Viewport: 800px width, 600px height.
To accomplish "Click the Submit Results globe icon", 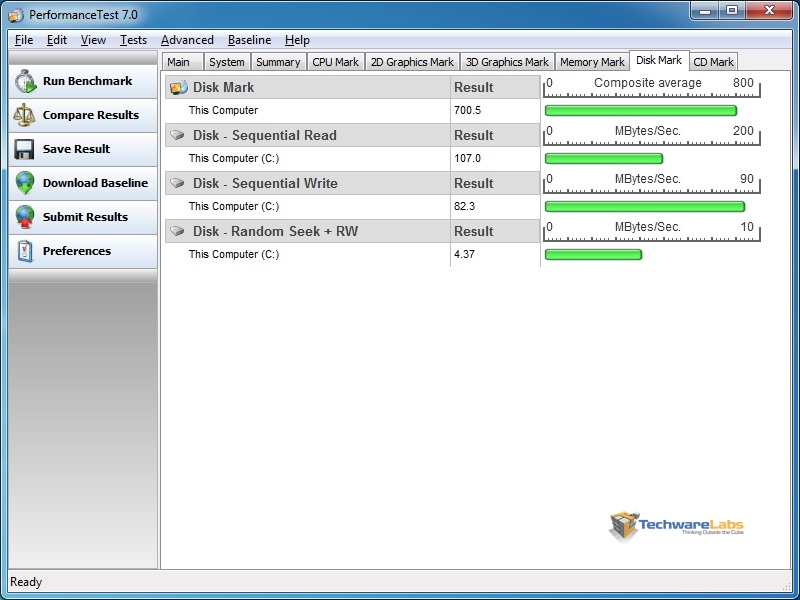I will [25, 218].
